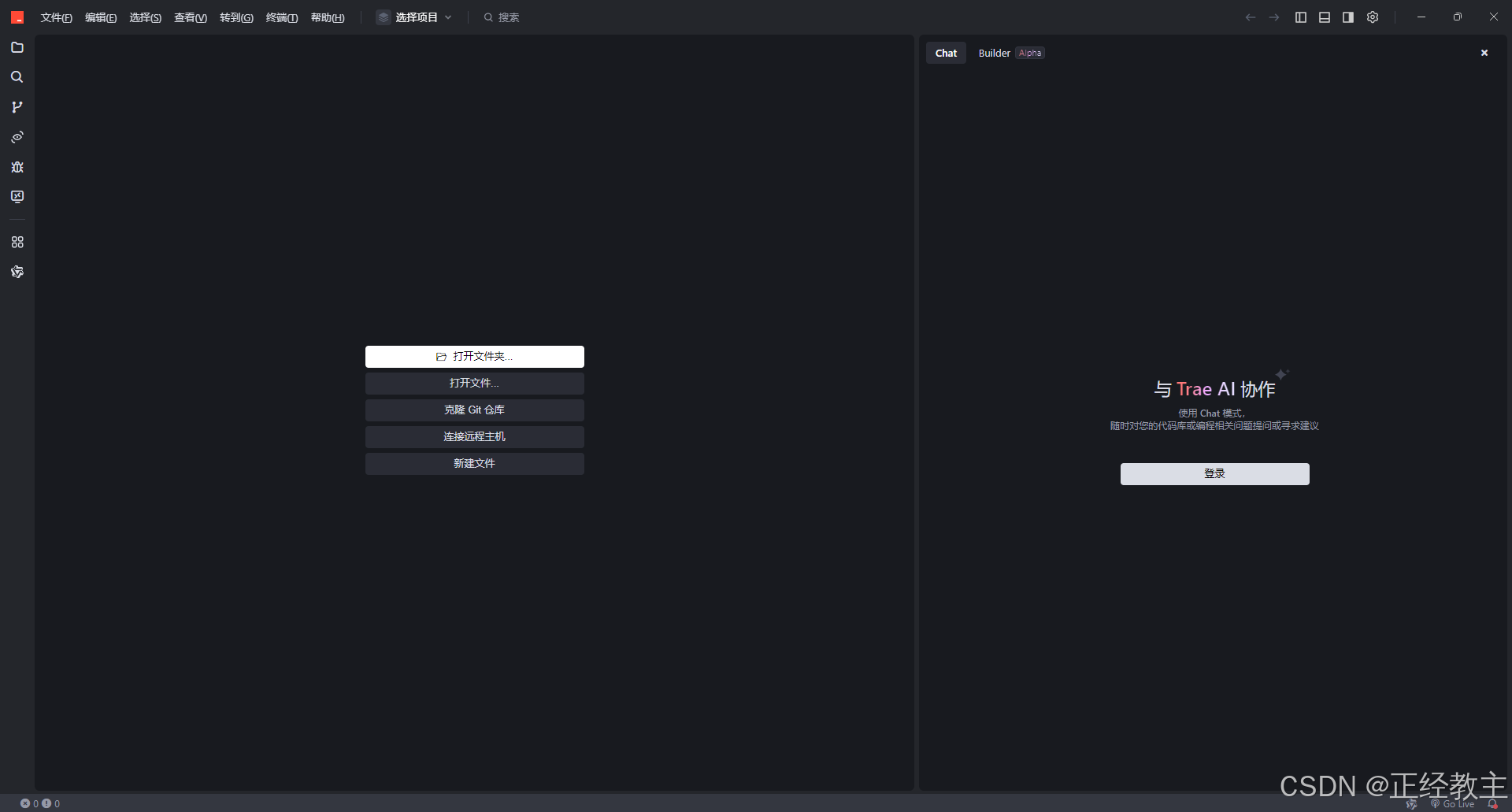
Task: Open notifications bell in status bar
Action: pos(1492,804)
